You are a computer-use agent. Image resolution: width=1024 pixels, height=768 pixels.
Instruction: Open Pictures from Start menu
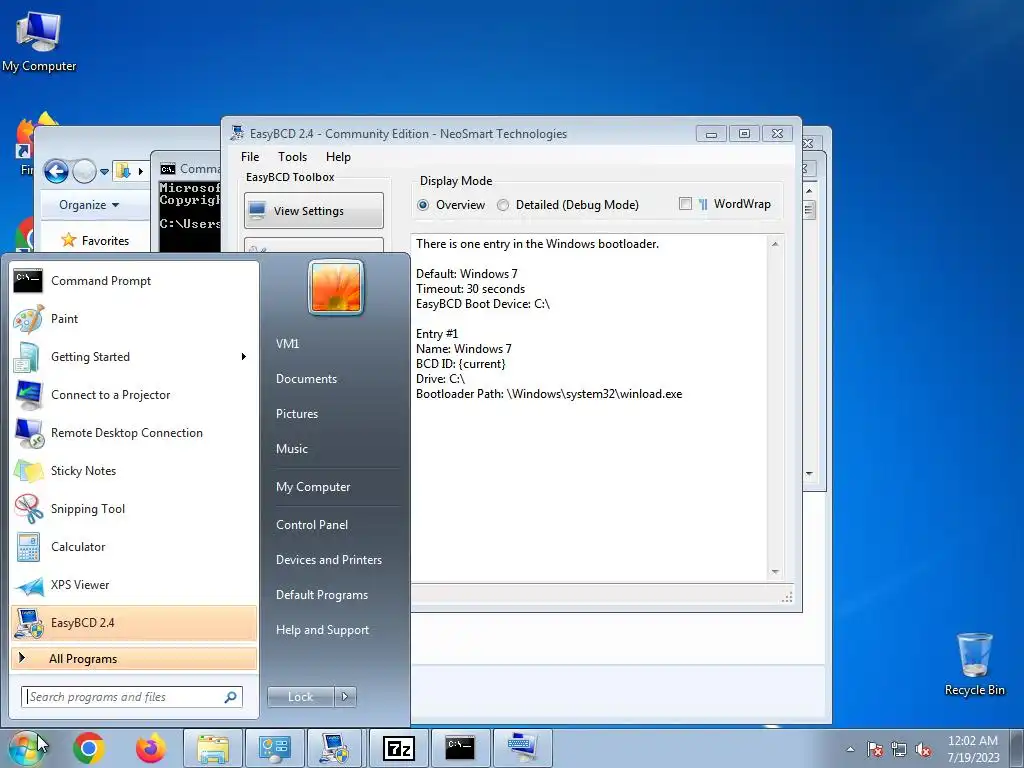(x=297, y=414)
